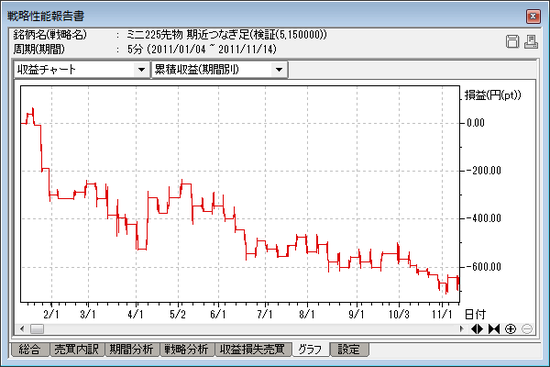Click the -200.00 axis label

(484, 171)
